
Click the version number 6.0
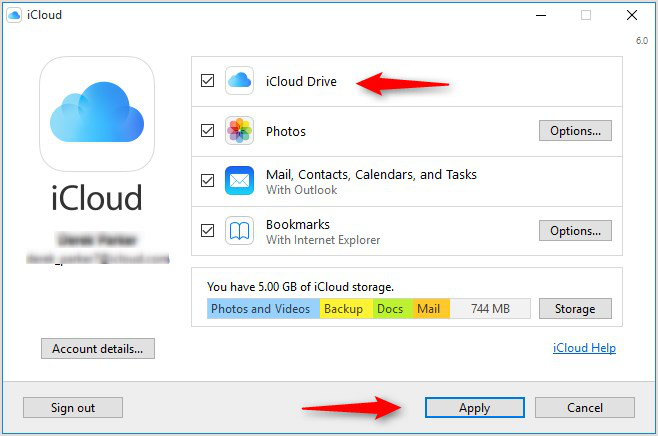(x=642, y=41)
